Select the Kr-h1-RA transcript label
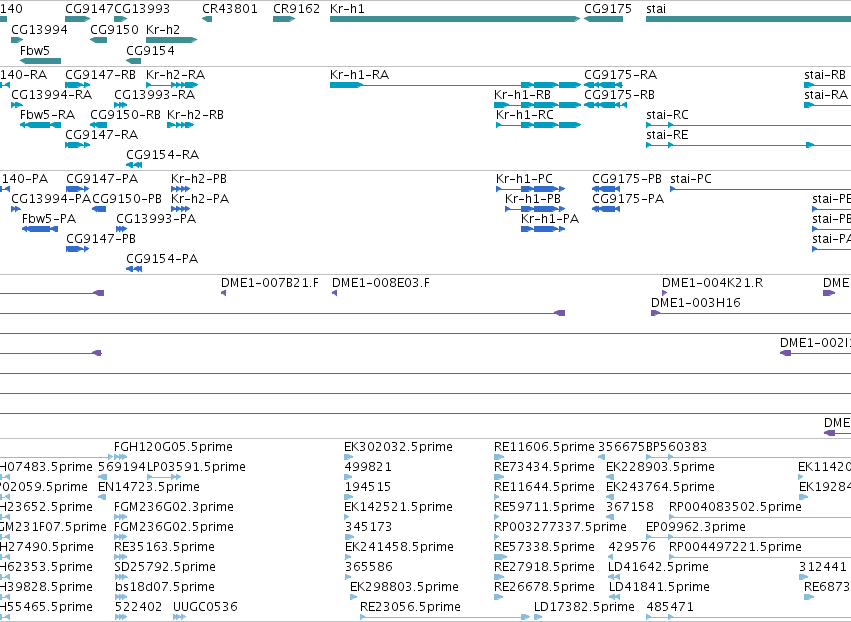Image resolution: width=851 pixels, height=622 pixels. point(359,74)
